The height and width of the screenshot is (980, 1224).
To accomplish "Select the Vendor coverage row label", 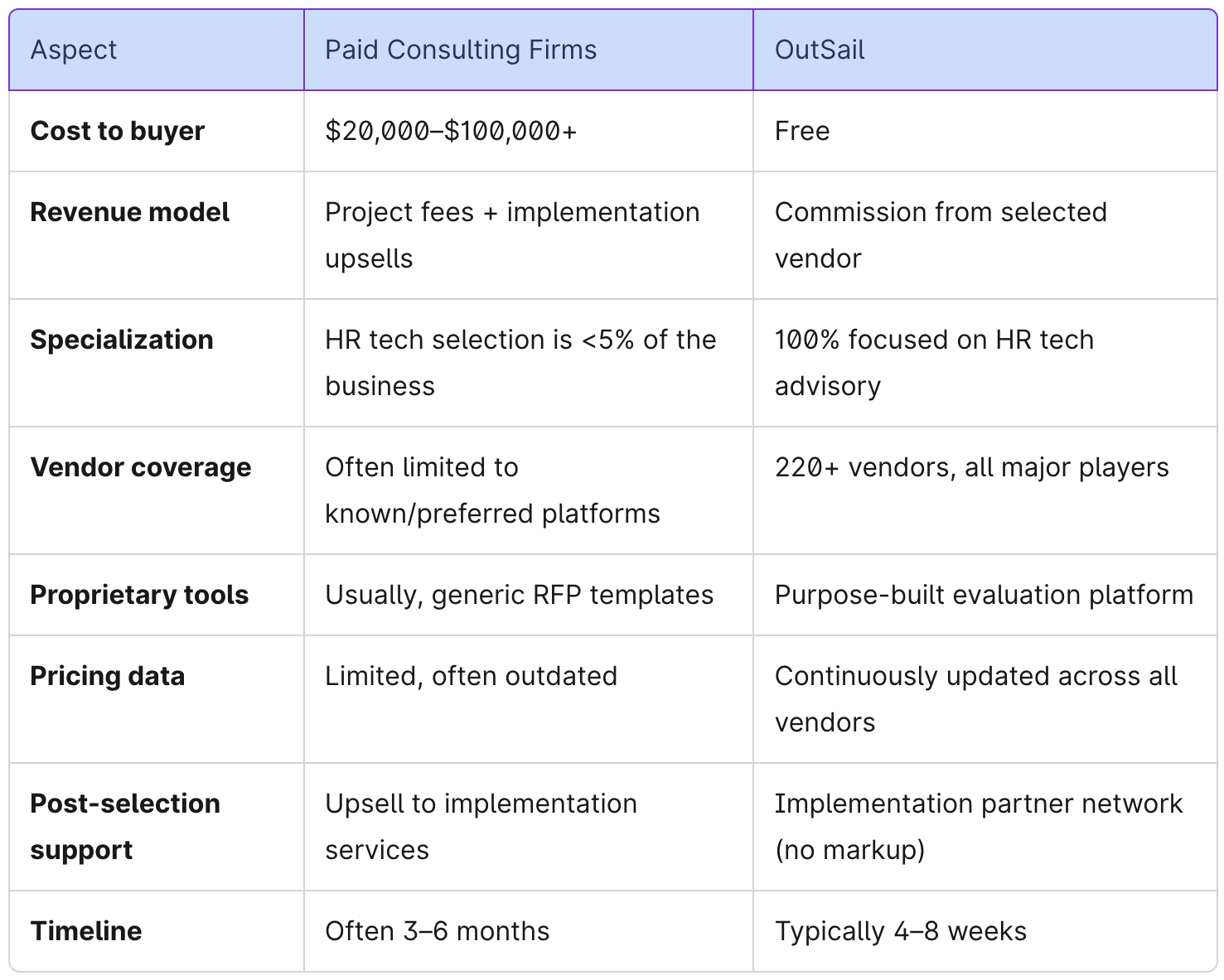I will tap(140, 467).
